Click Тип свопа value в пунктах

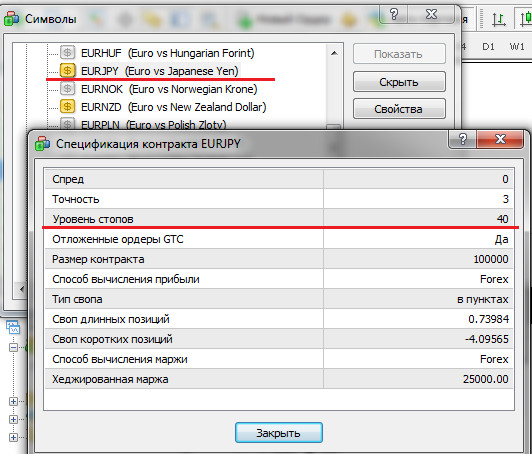tap(482, 299)
